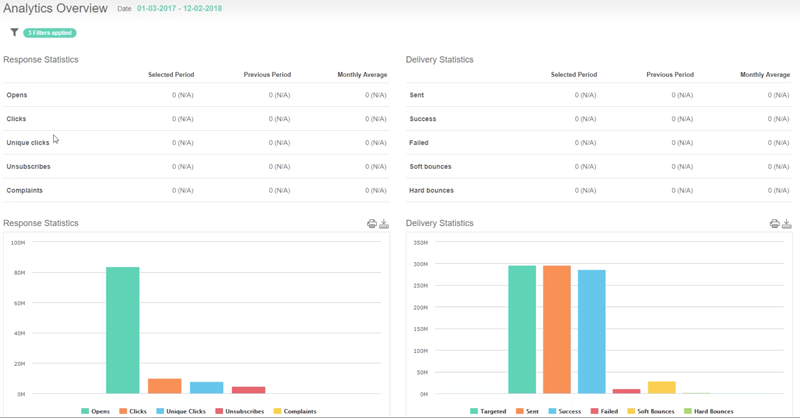The height and width of the screenshot is (418, 800).
Task: Click the red Failed bar
Action: pos(627,391)
